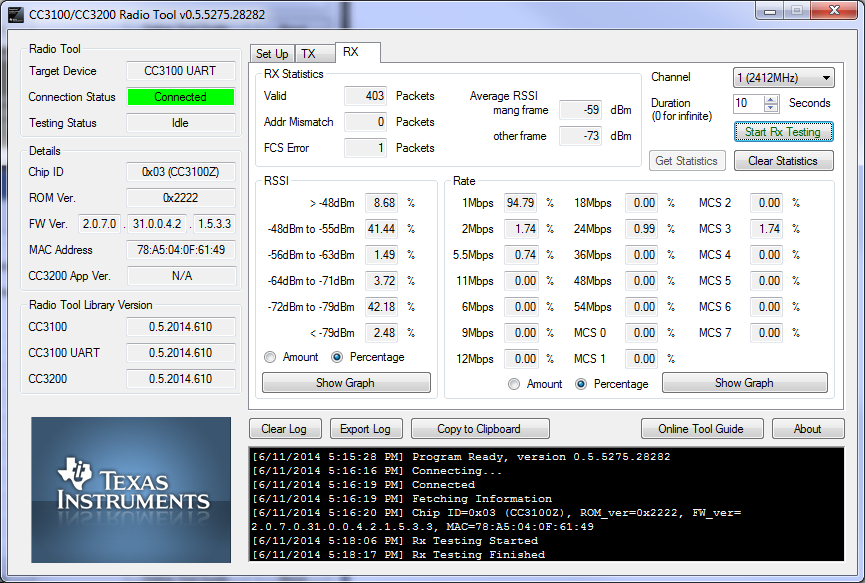This screenshot has height=583, width=865.
Task: Click log line 'Rx Testing Started'
Action: tap(395, 541)
